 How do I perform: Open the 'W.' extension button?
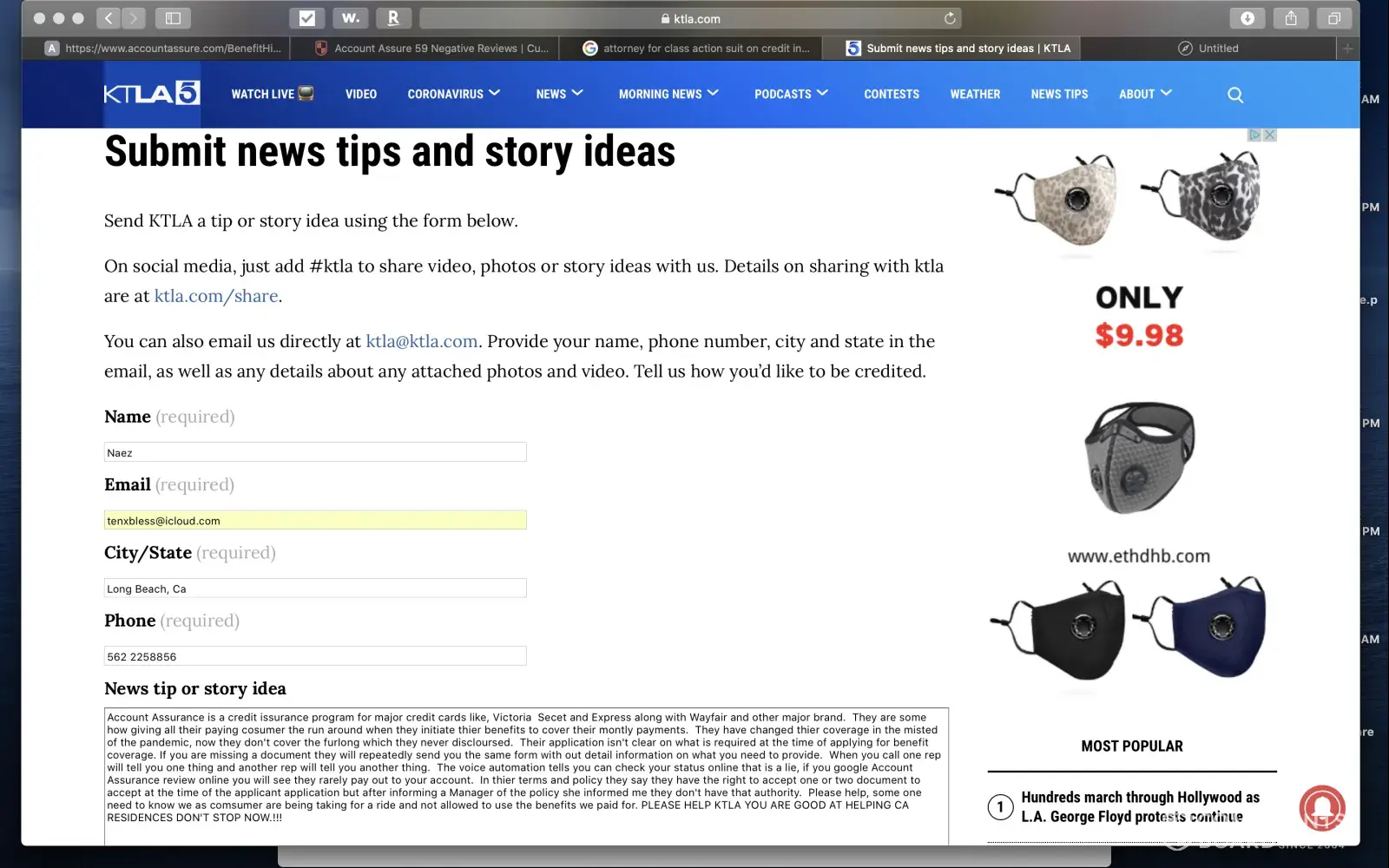point(351,18)
